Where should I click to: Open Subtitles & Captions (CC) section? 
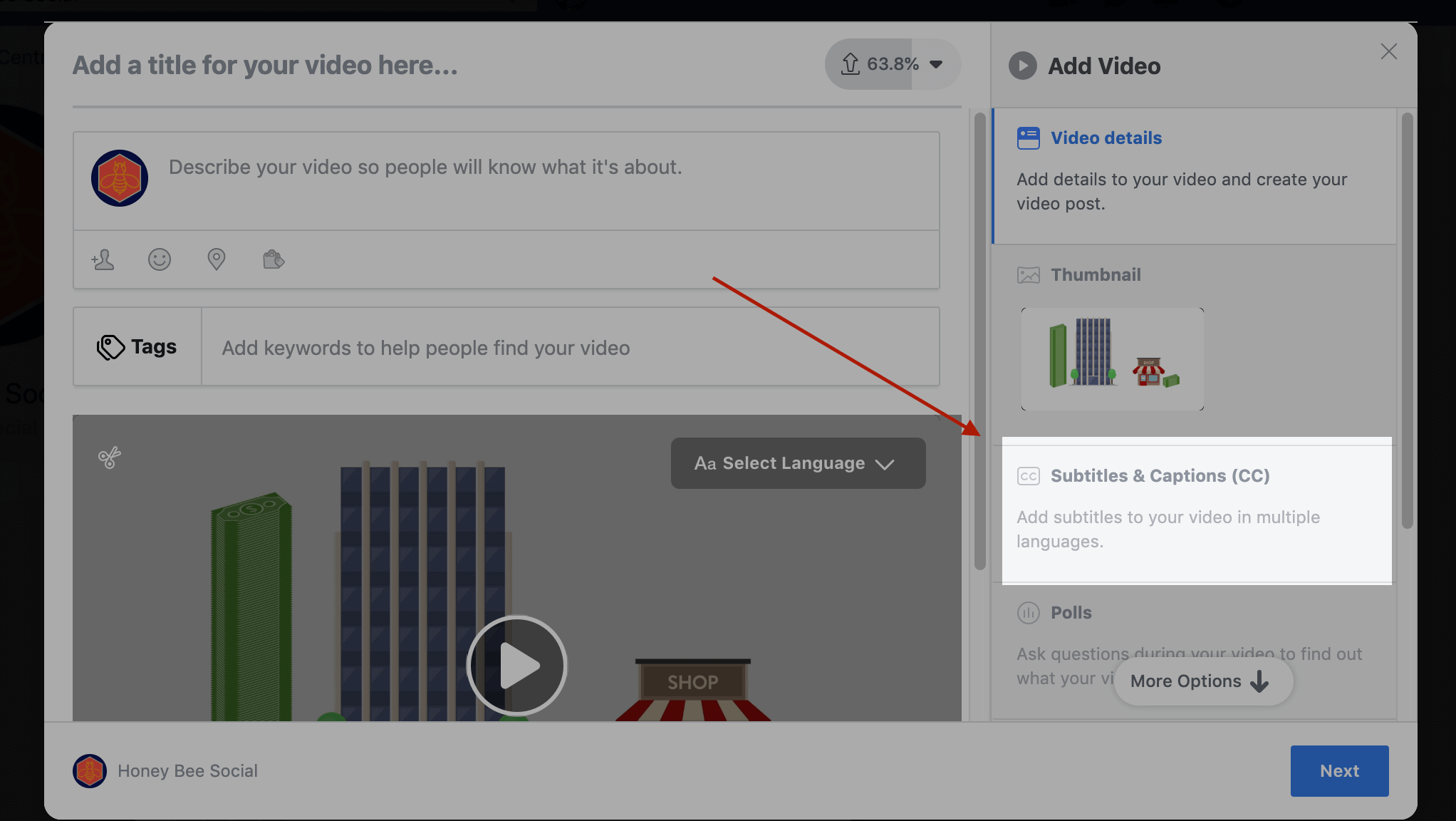click(1160, 476)
